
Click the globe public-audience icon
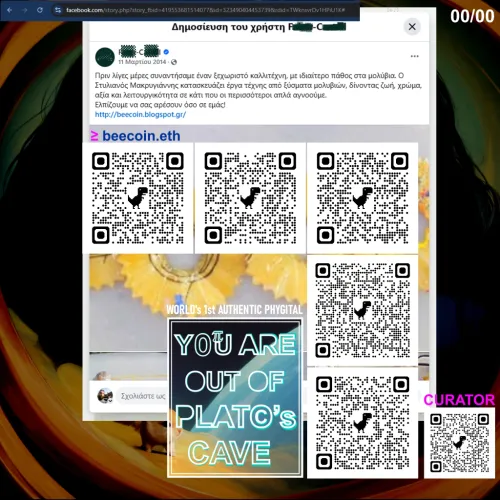click(174, 62)
